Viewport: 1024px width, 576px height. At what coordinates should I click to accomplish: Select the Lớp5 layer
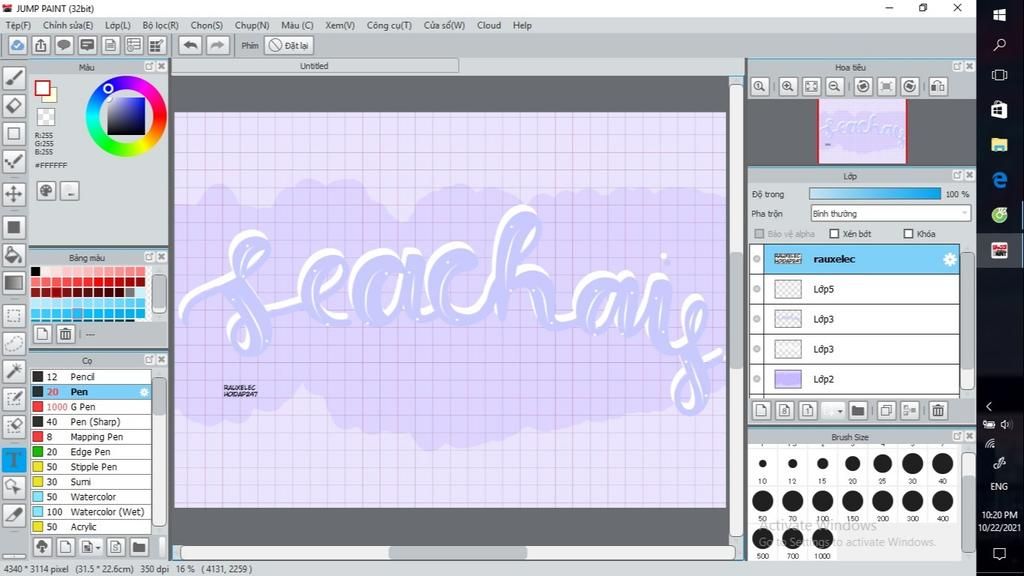[x=862, y=289]
